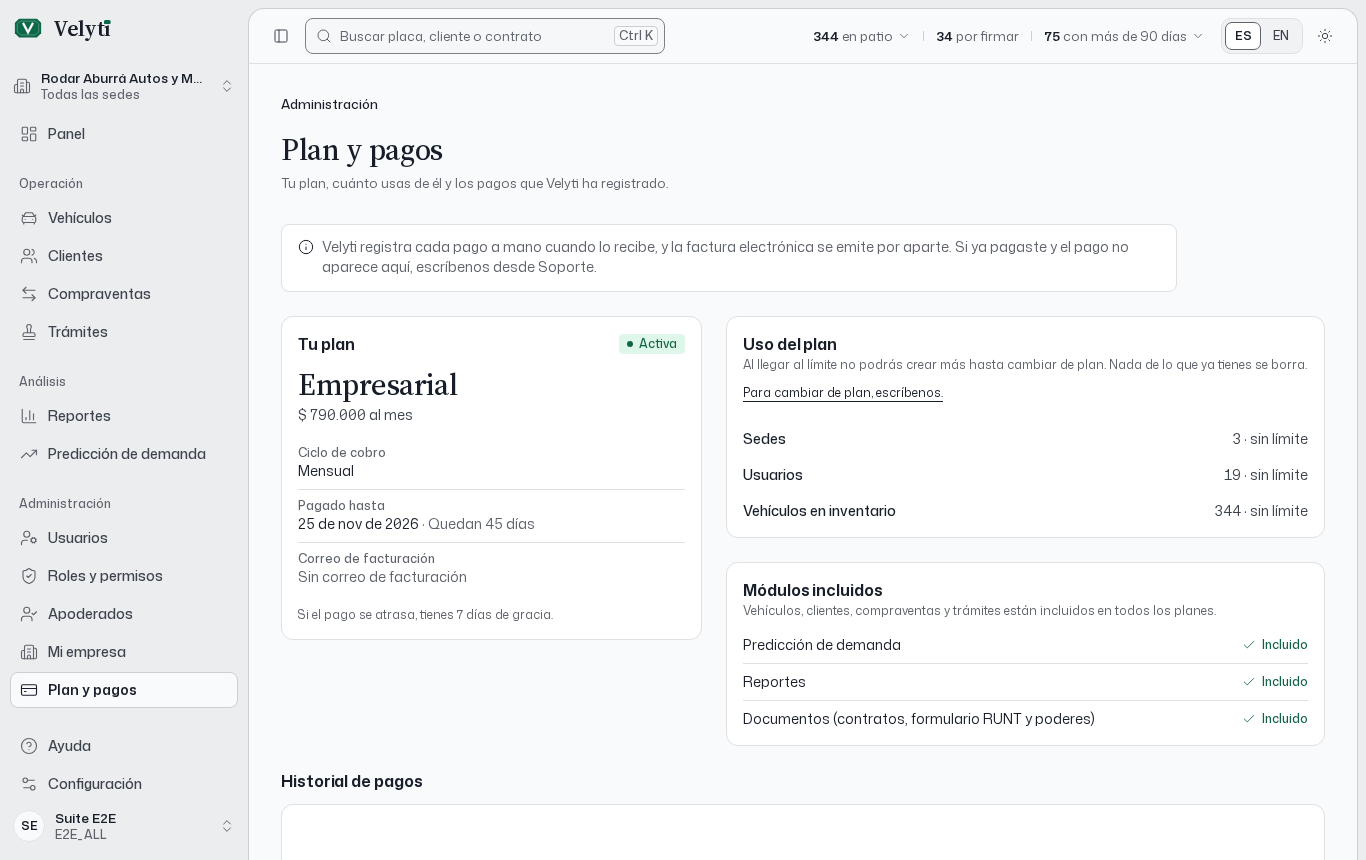This screenshot has width=1366, height=860.
Task: Open Mi empresa page
Action: 124,652
